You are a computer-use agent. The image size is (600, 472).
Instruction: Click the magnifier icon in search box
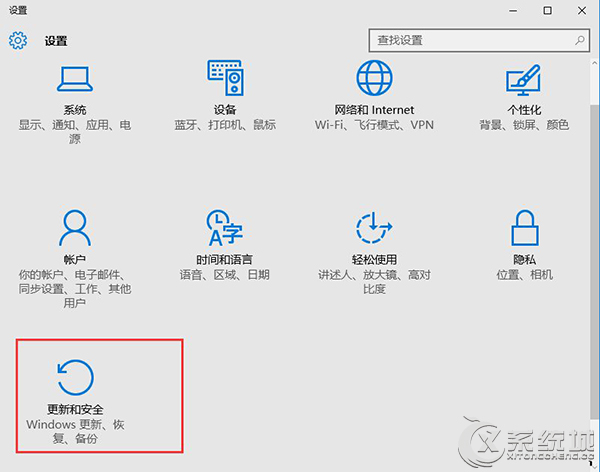(580, 40)
